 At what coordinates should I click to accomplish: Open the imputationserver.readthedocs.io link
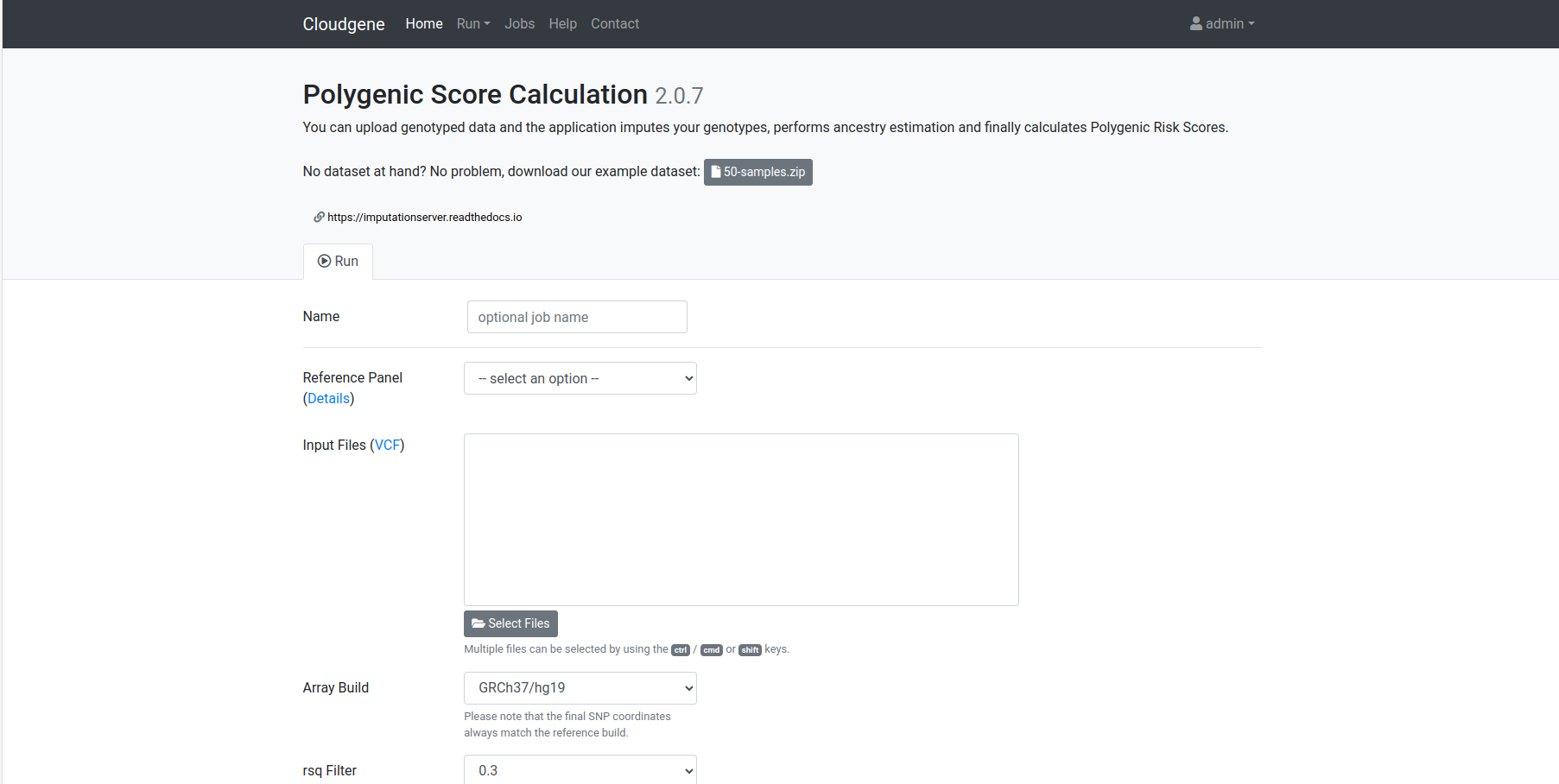pyautogui.click(x=425, y=218)
